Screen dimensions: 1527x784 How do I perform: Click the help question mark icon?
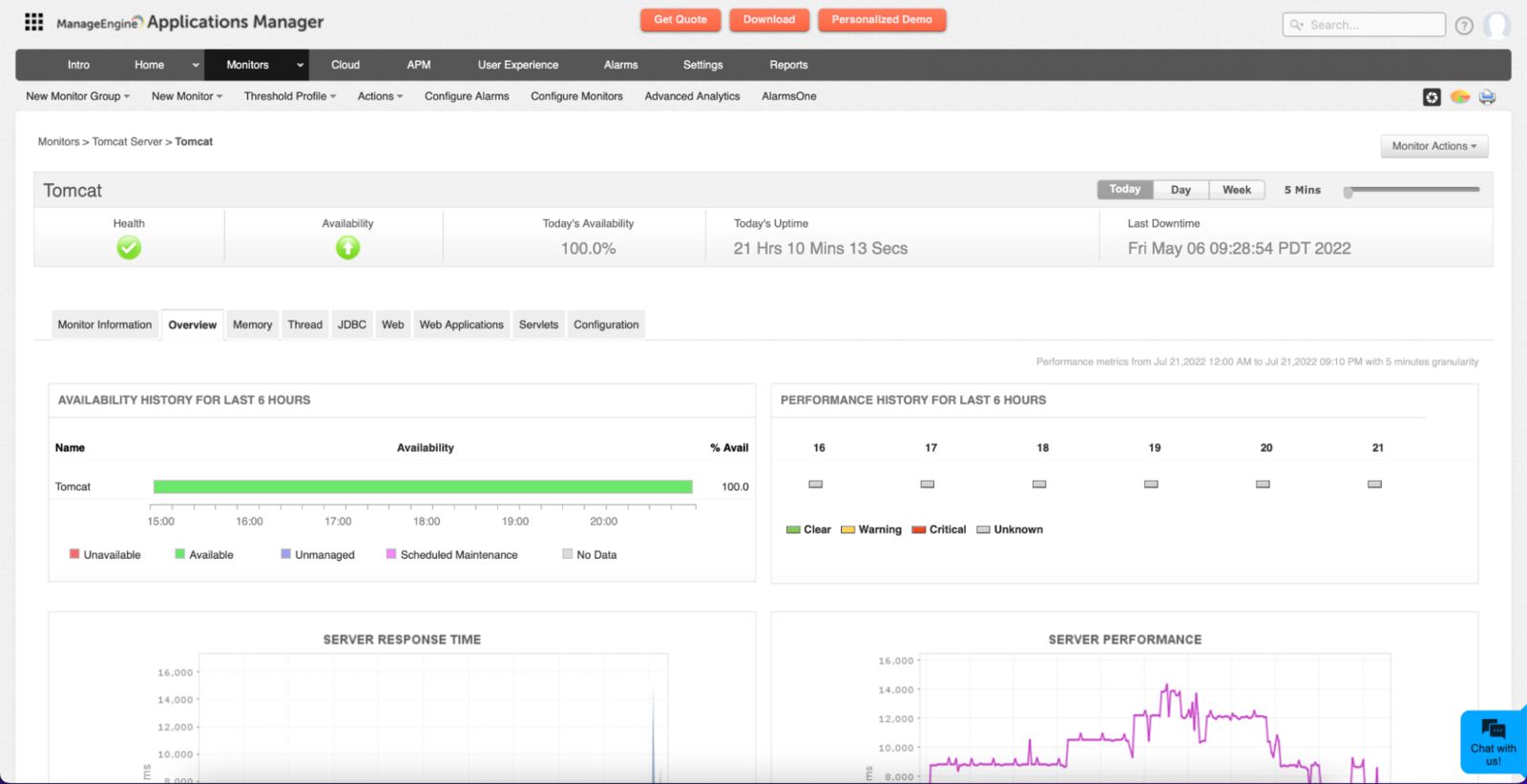[1464, 26]
